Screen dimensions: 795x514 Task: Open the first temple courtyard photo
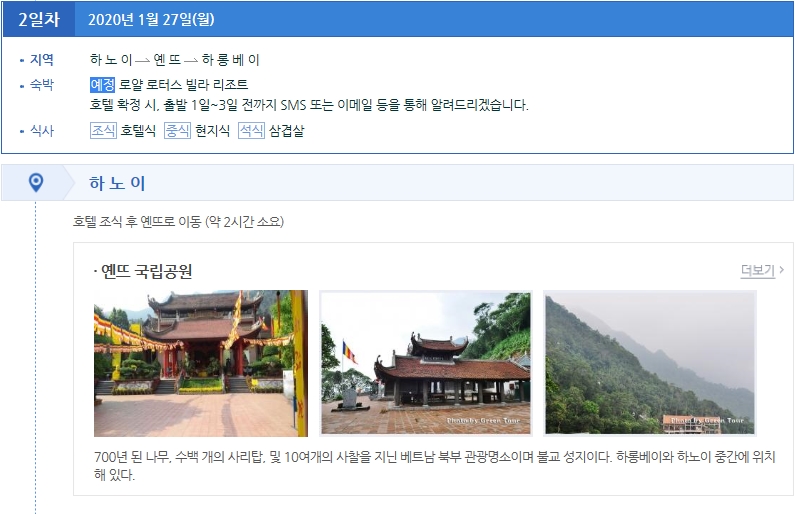click(201, 363)
